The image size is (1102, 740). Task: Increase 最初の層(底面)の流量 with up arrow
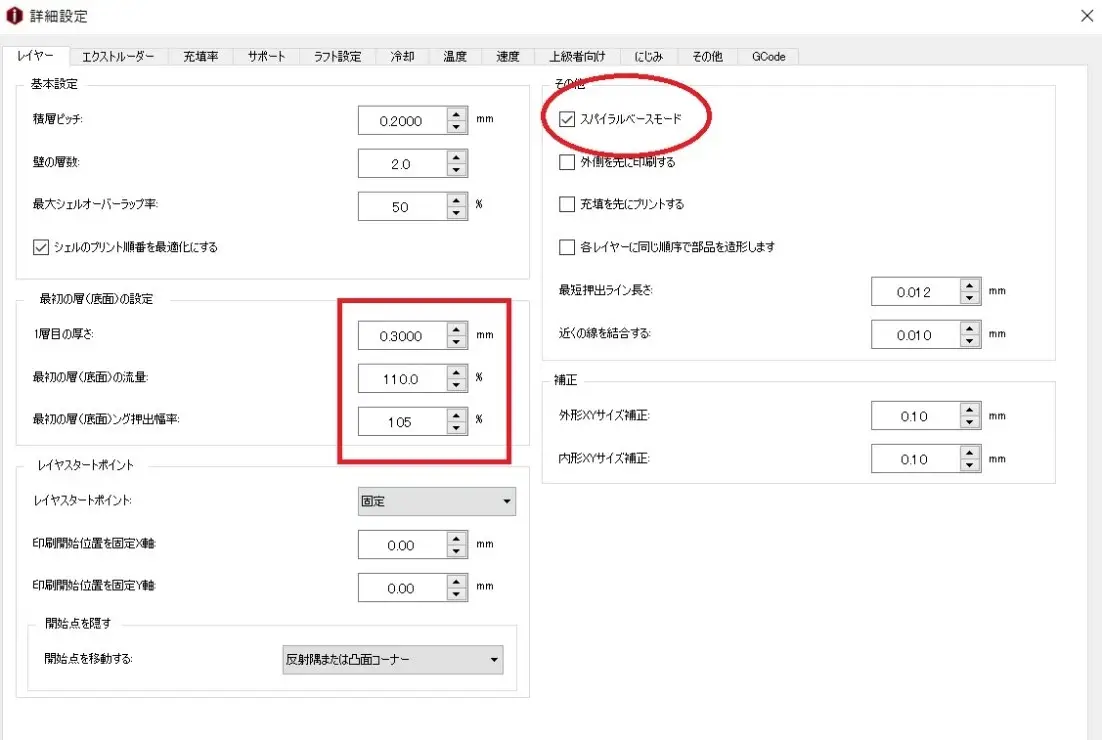point(457,373)
